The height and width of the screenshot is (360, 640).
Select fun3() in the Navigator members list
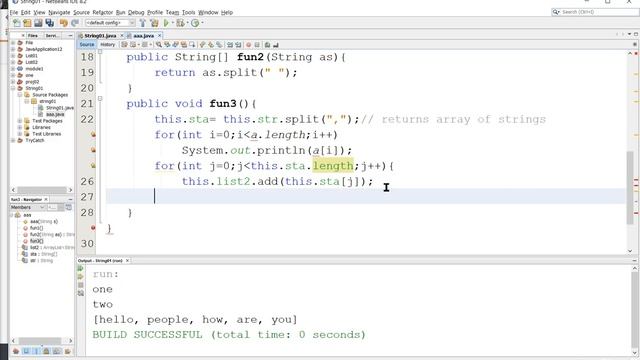point(36,241)
